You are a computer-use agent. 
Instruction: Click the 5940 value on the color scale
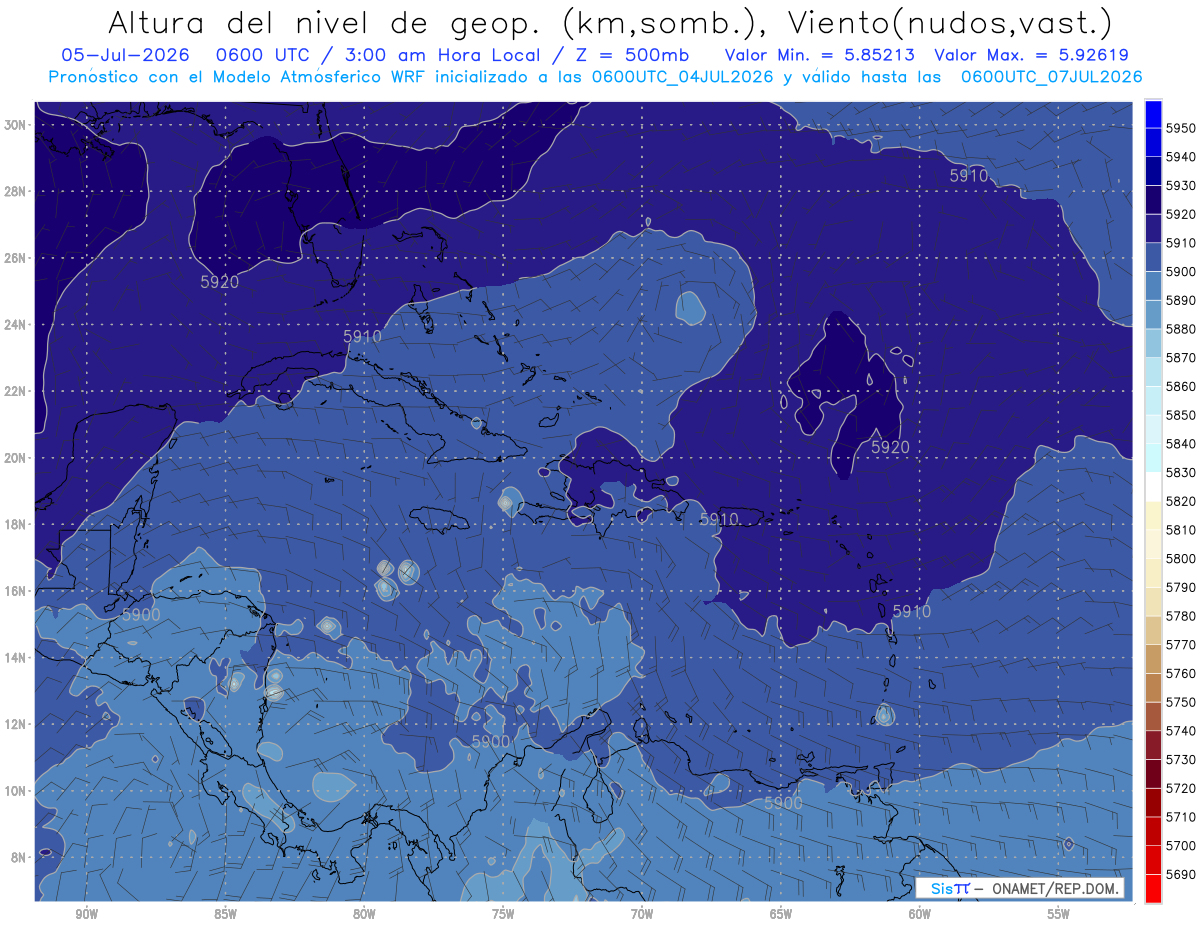[1182, 157]
